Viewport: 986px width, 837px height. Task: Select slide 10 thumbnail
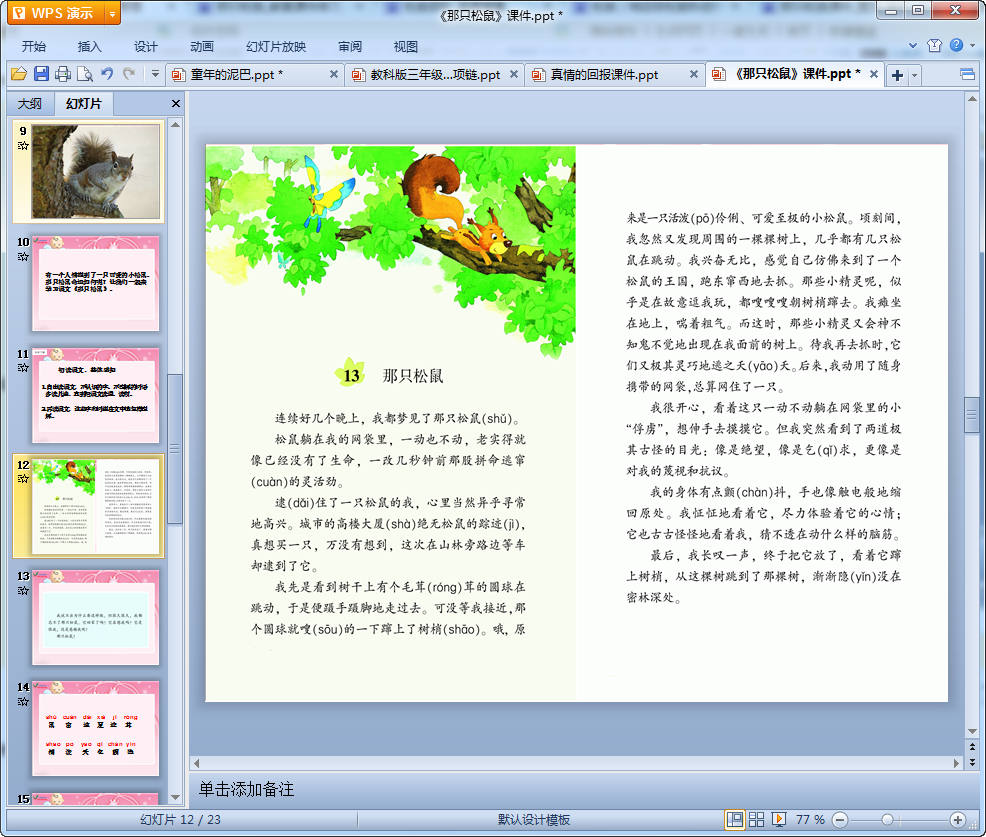click(x=96, y=283)
